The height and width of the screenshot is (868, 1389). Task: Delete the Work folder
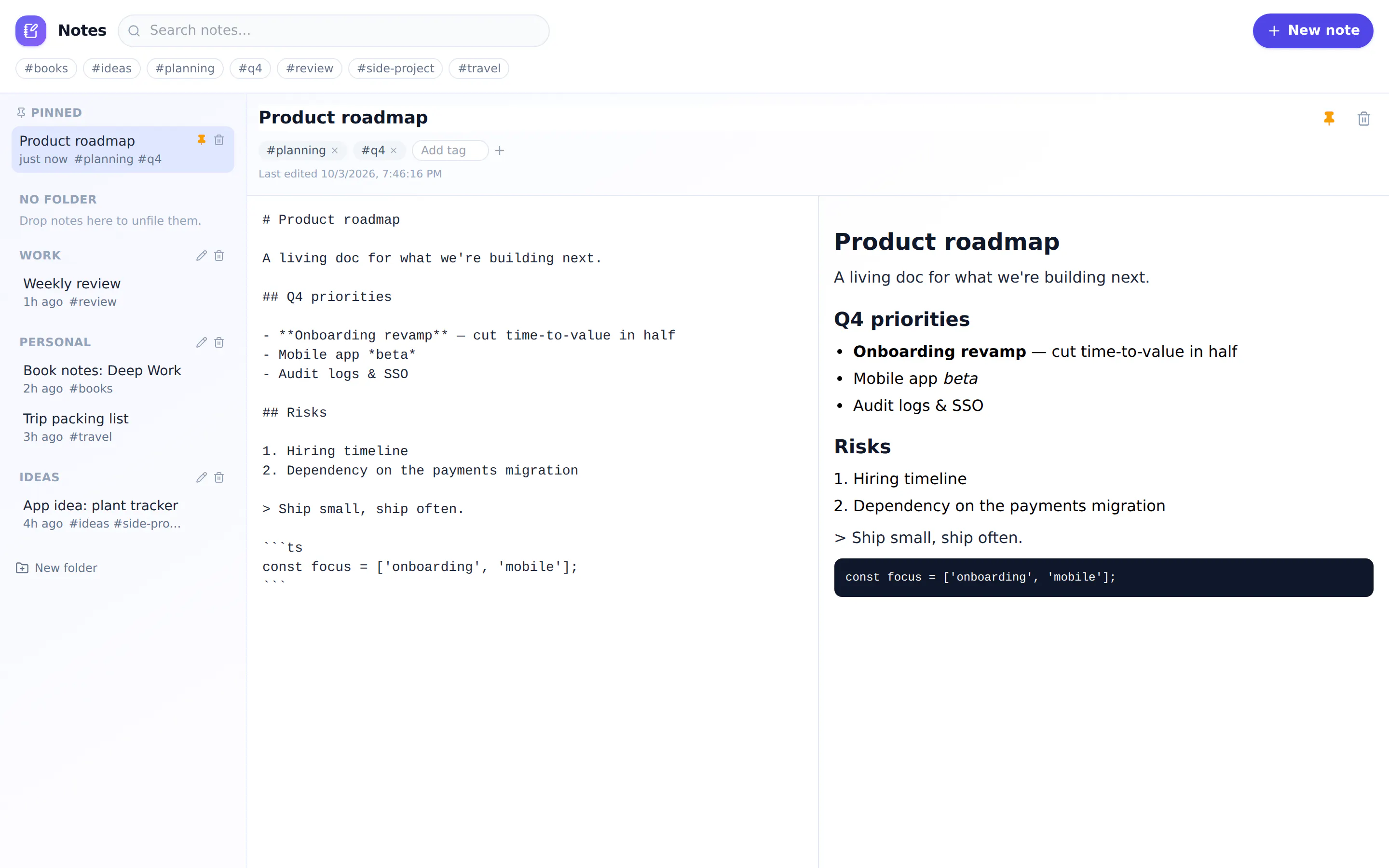click(218, 256)
